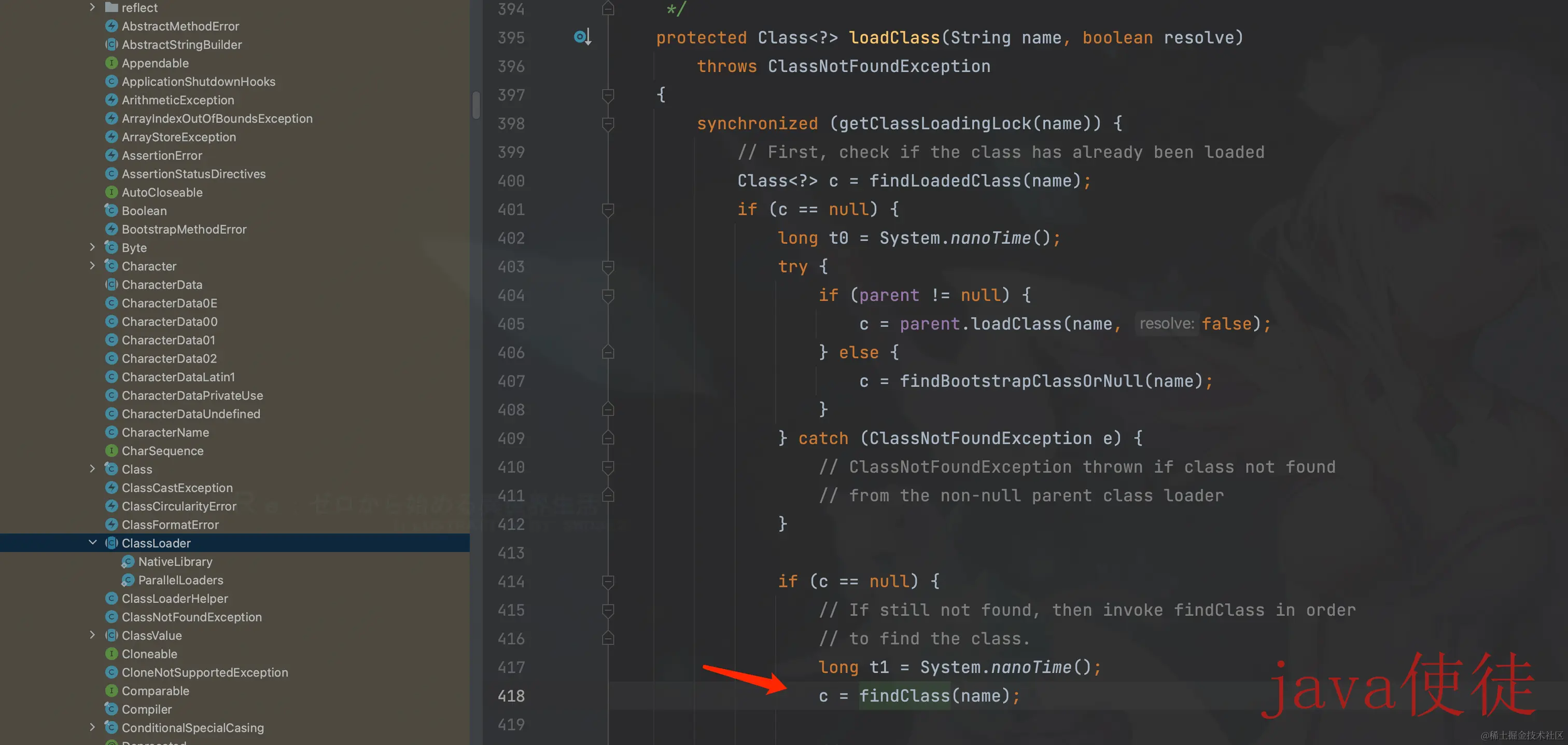Collapse the synchronized block fold at line 398
Image resolution: width=1568 pixels, height=745 pixels.
tap(608, 123)
